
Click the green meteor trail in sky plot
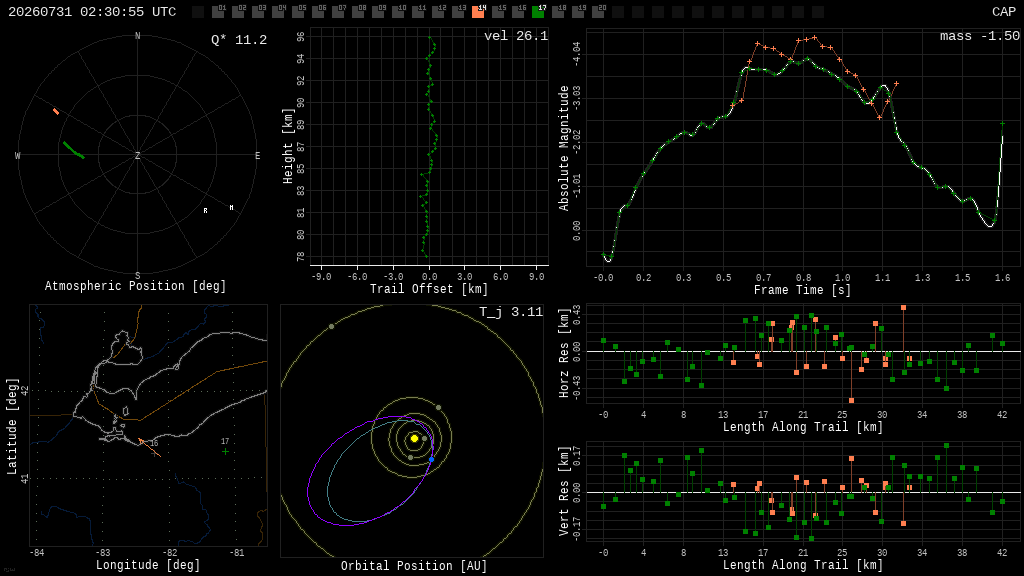click(73, 150)
